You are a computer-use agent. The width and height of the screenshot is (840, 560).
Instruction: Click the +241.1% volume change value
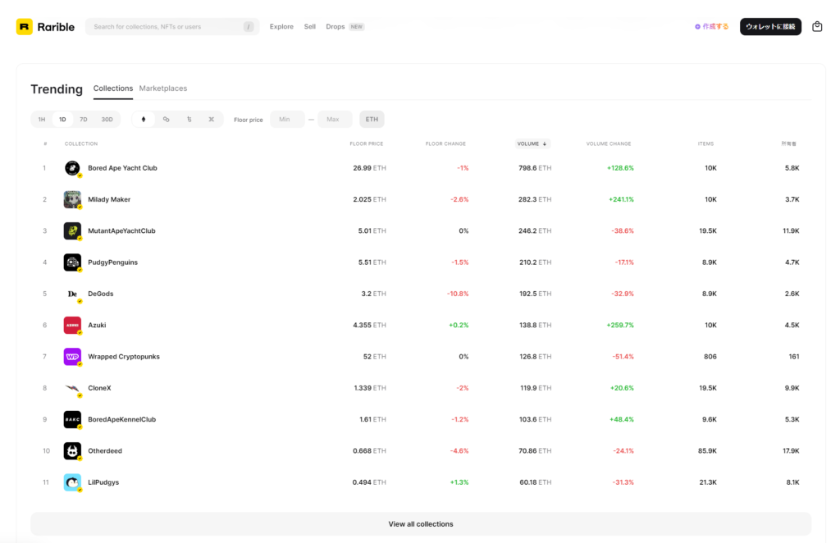pos(621,199)
